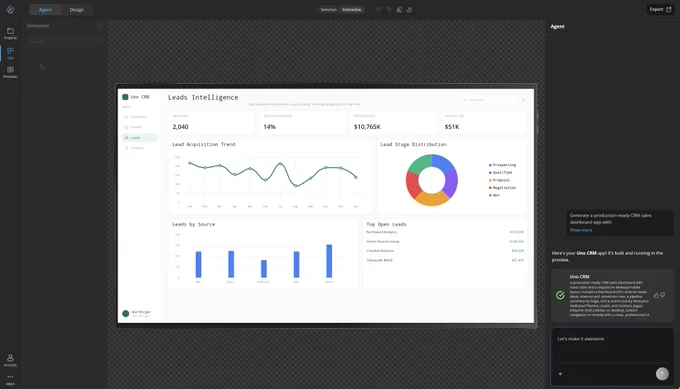The width and height of the screenshot is (680, 389).
Task: Open the App sidebar section
Action: 10,53
